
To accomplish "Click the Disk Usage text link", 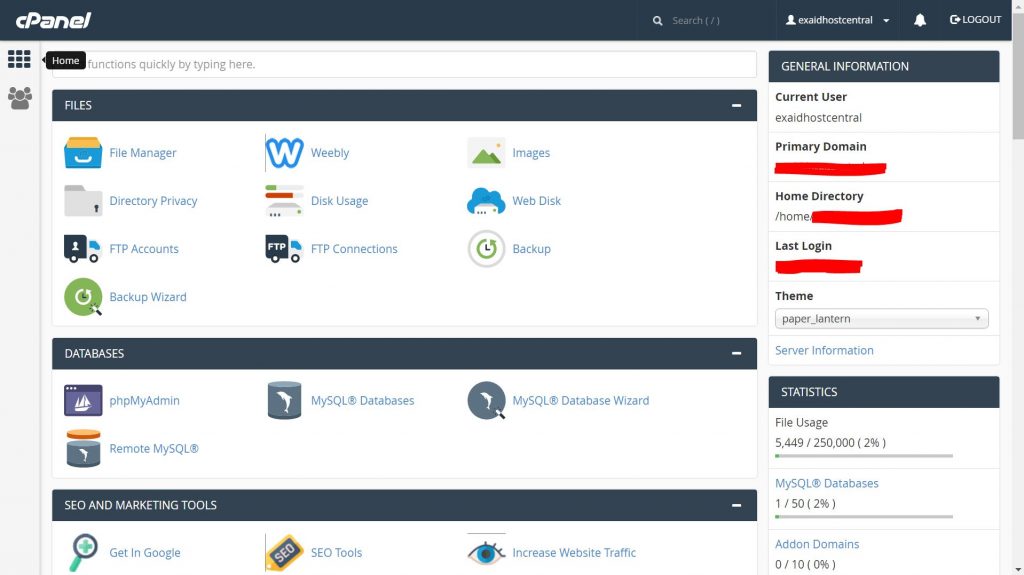I will pyautogui.click(x=339, y=201).
